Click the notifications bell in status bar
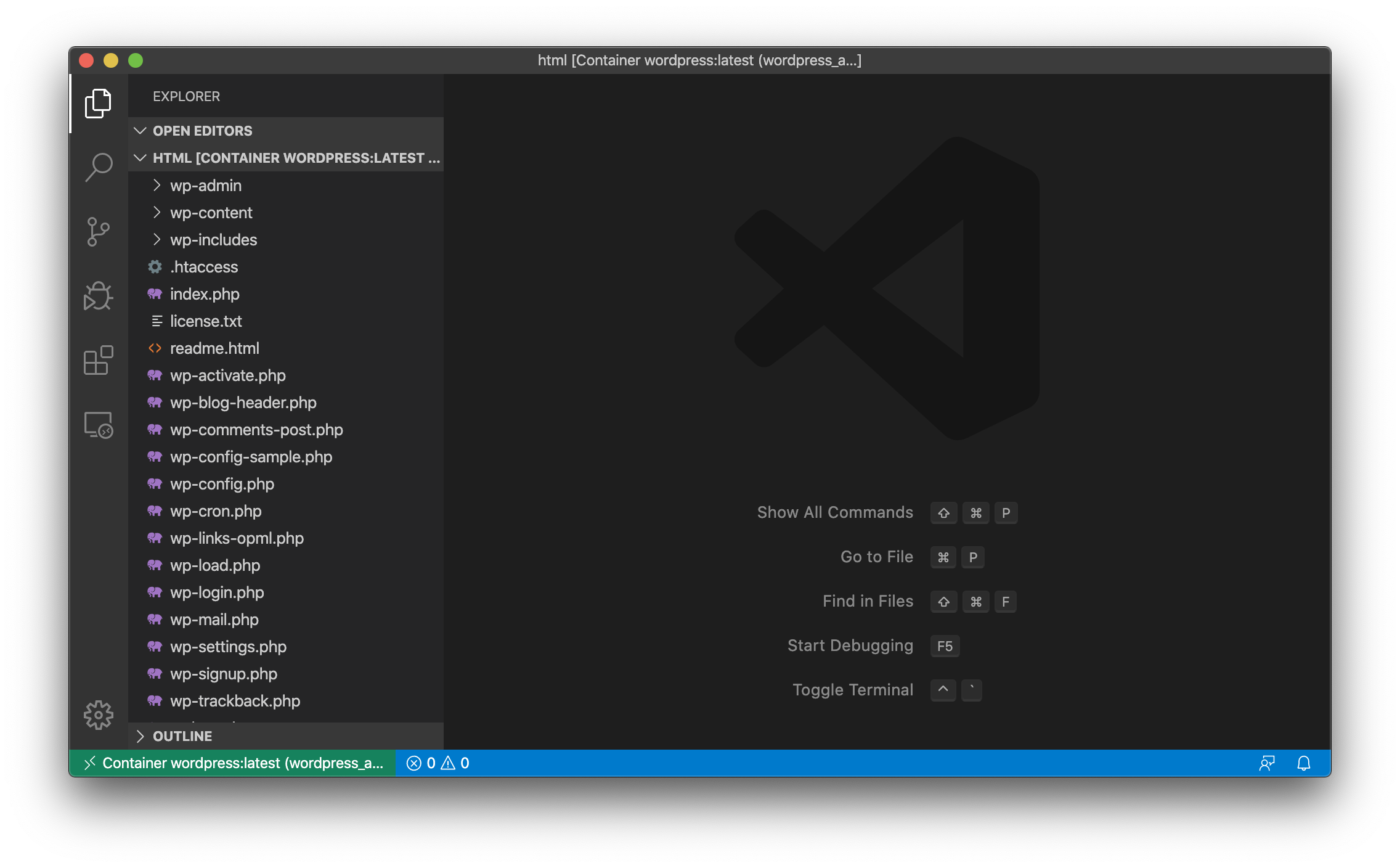 click(1303, 763)
